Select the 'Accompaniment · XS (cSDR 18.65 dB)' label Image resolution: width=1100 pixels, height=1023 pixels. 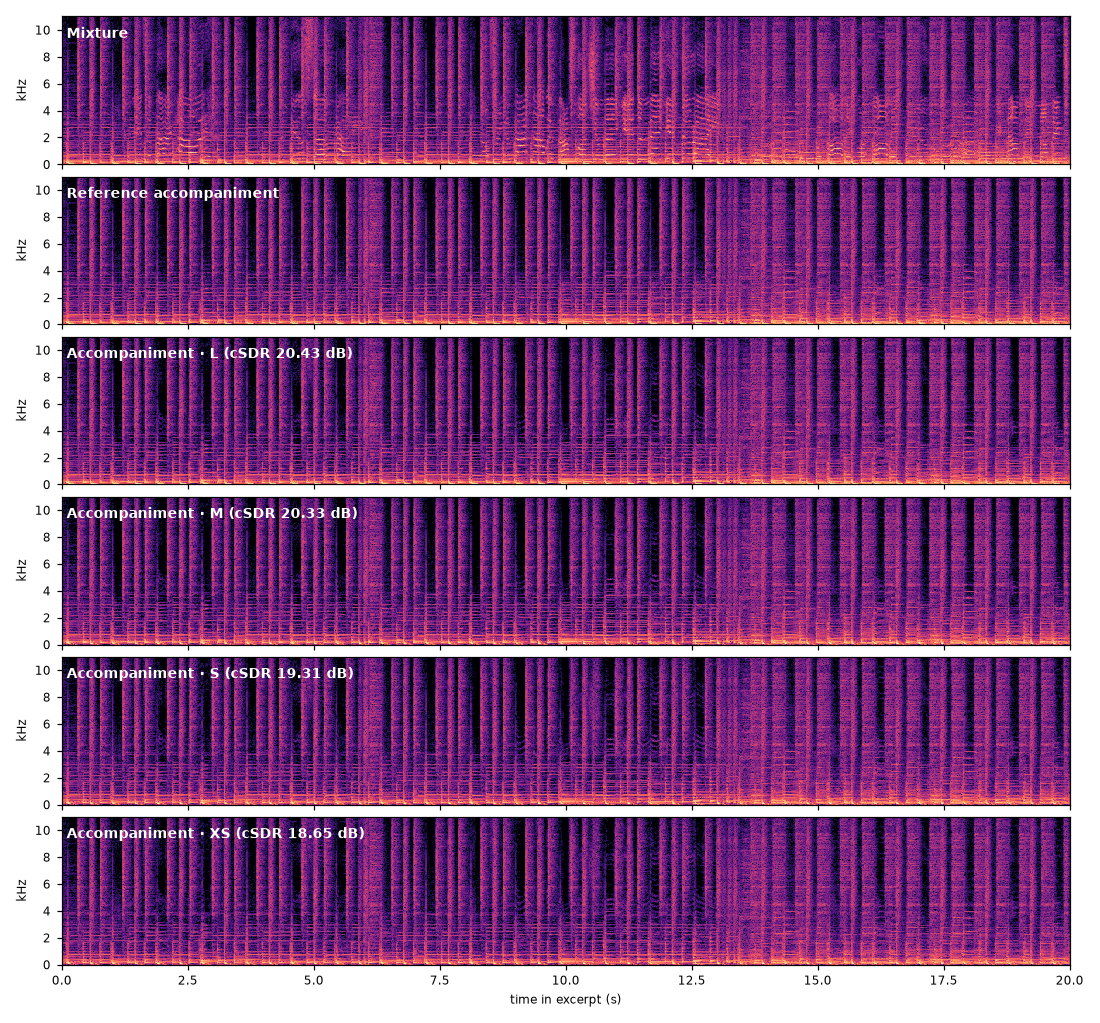point(215,833)
